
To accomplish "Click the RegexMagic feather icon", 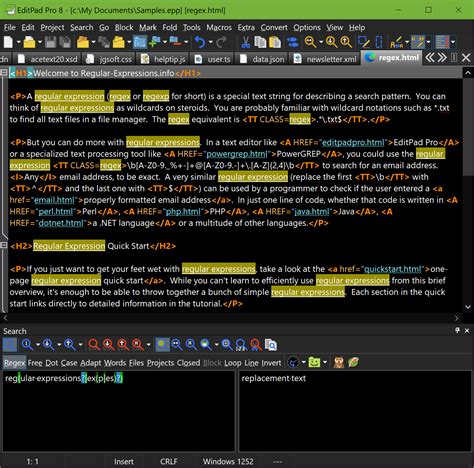I will tap(353, 362).
